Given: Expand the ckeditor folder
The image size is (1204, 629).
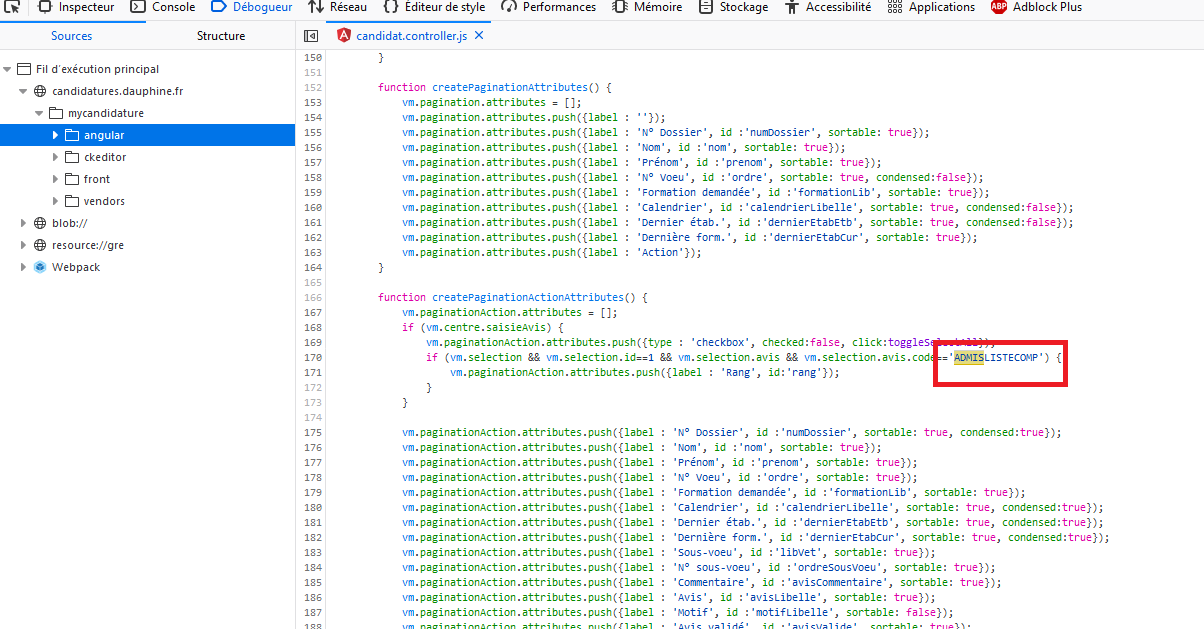Looking at the screenshot, I should (x=56, y=157).
